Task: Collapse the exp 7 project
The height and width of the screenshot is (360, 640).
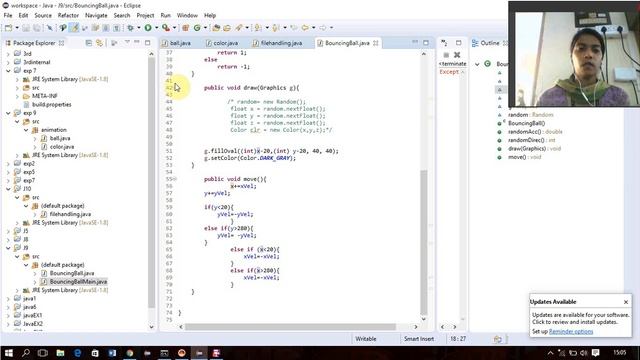Action: click(x=8, y=71)
